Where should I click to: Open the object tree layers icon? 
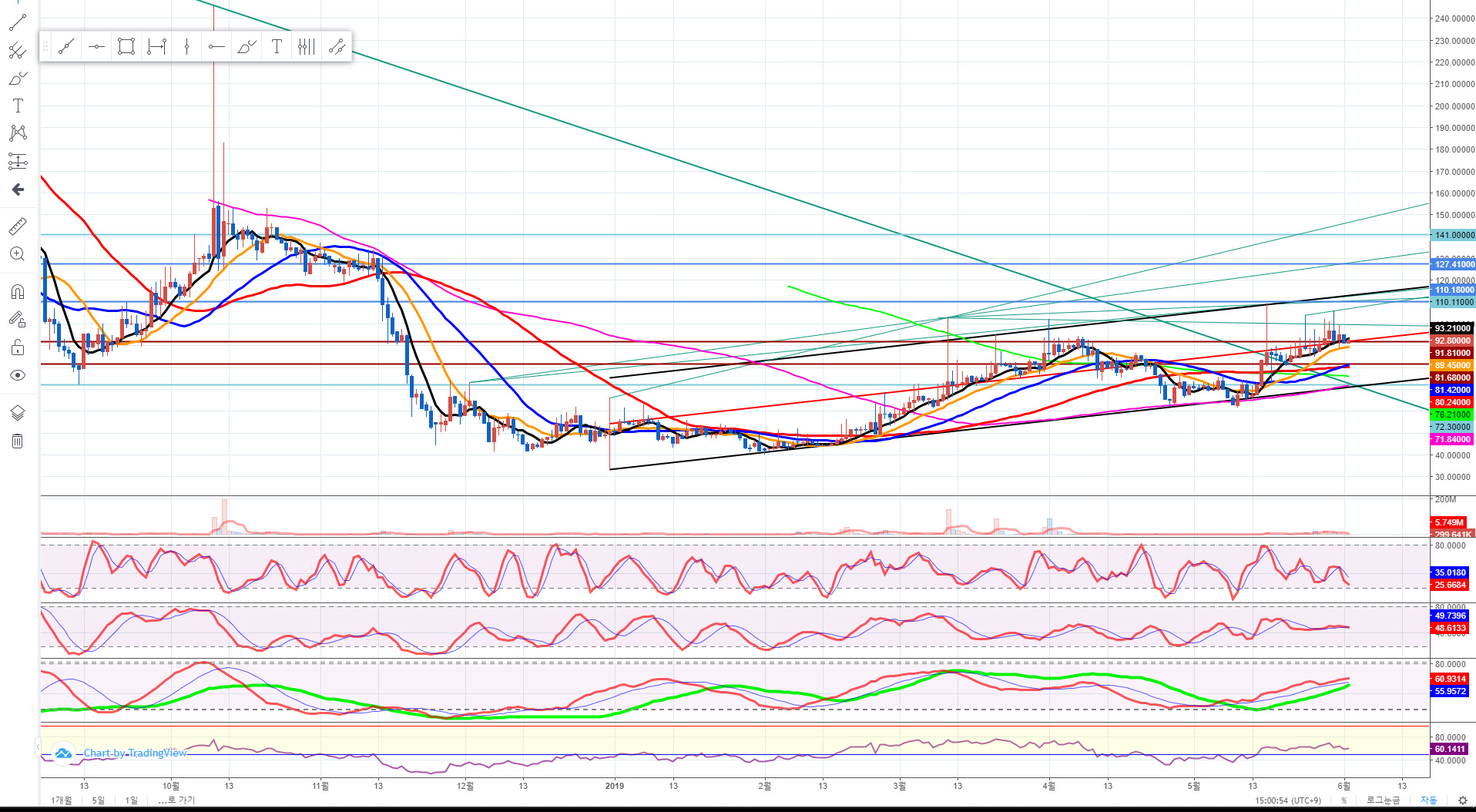18,413
